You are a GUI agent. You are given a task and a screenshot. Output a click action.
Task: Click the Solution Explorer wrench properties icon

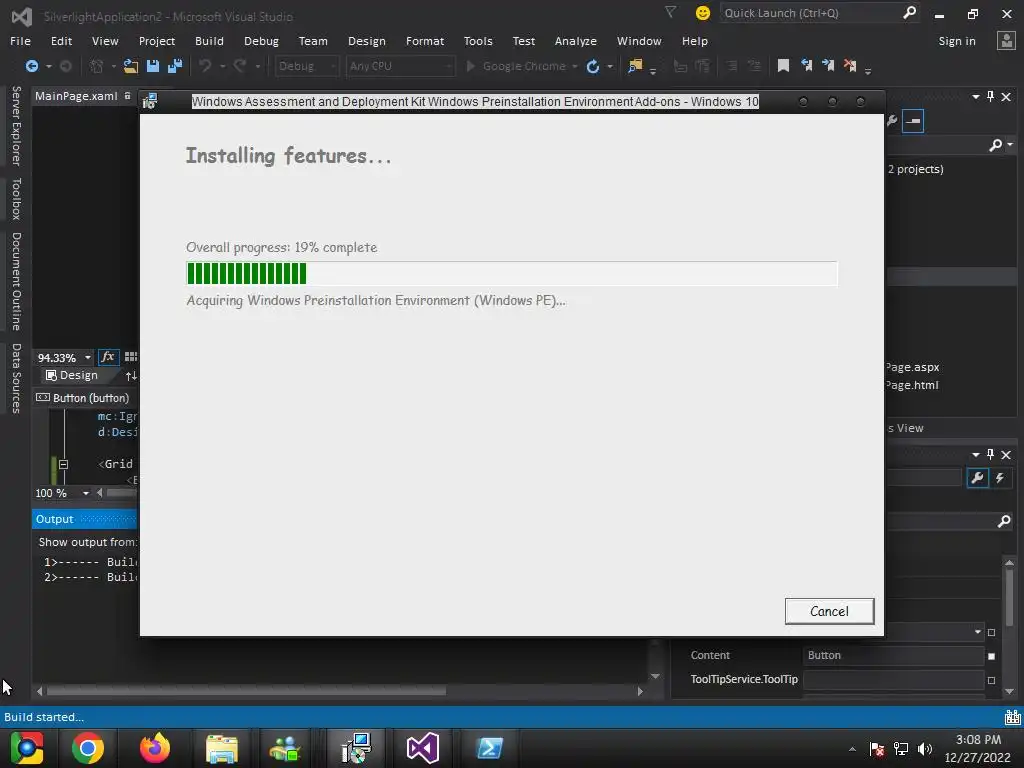pyautogui.click(x=892, y=120)
